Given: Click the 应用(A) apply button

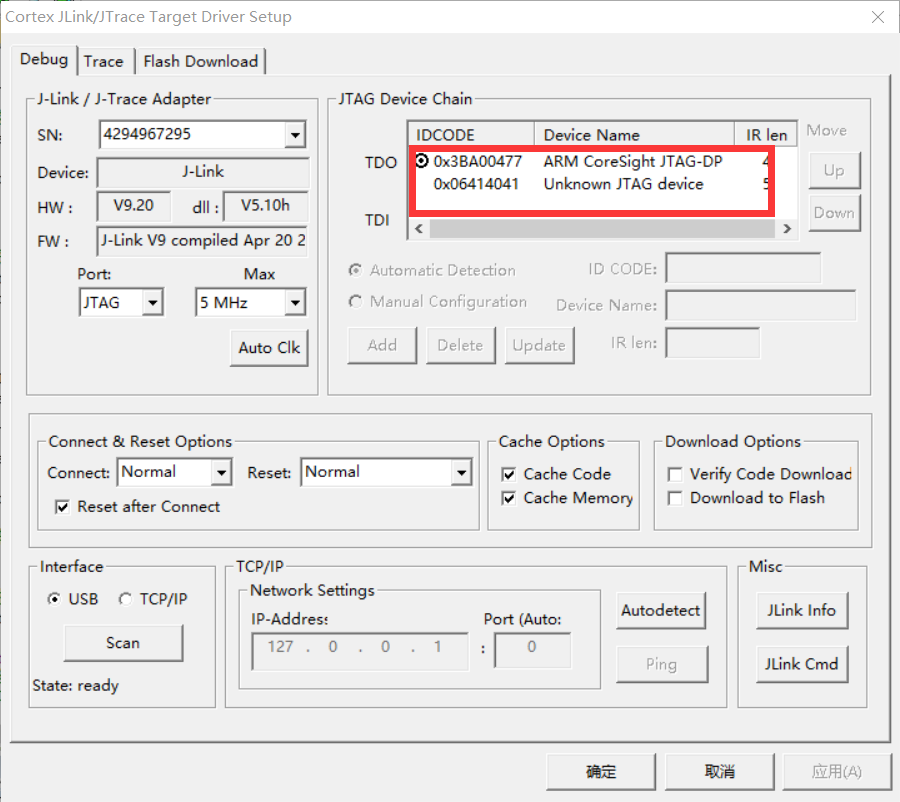Looking at the screenshot, I should coord(837,772).
